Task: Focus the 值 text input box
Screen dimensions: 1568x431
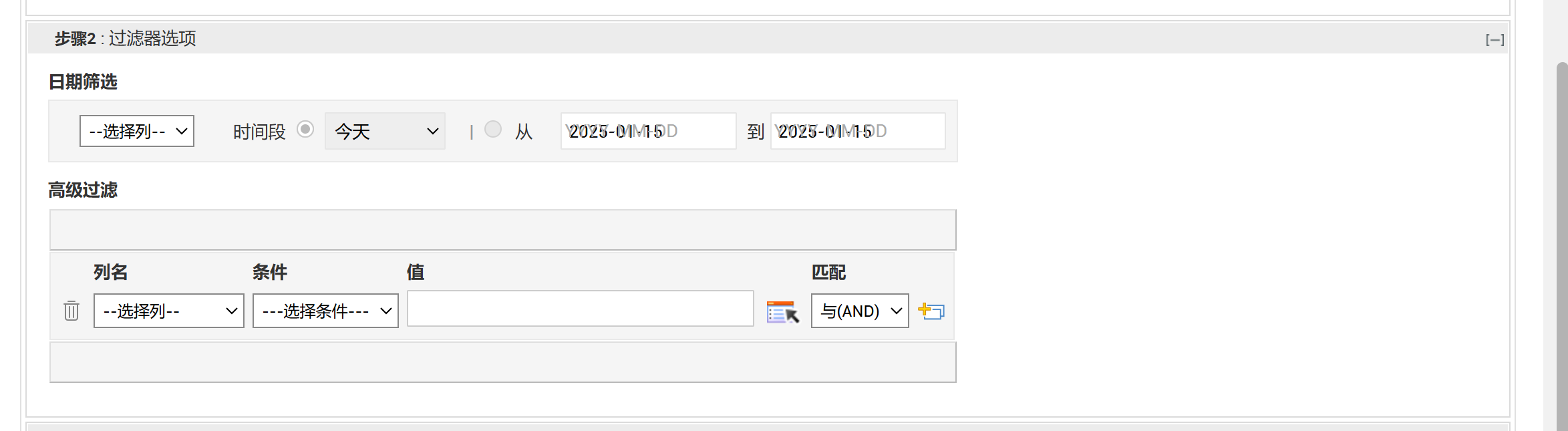Action: pyautogui.click(x=580, y=309)
